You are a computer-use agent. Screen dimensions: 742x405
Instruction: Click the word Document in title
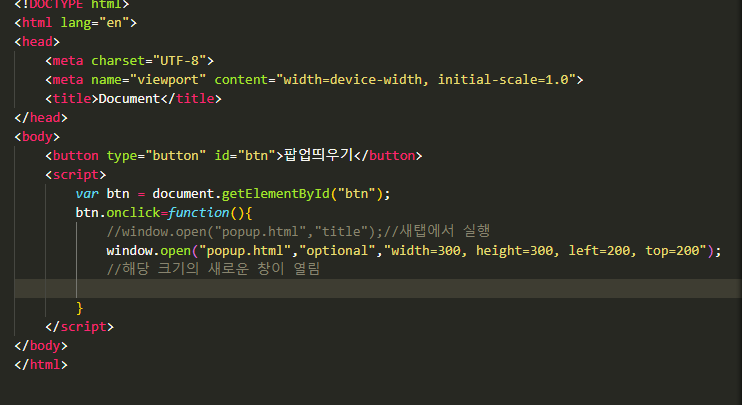coord(129,98)
